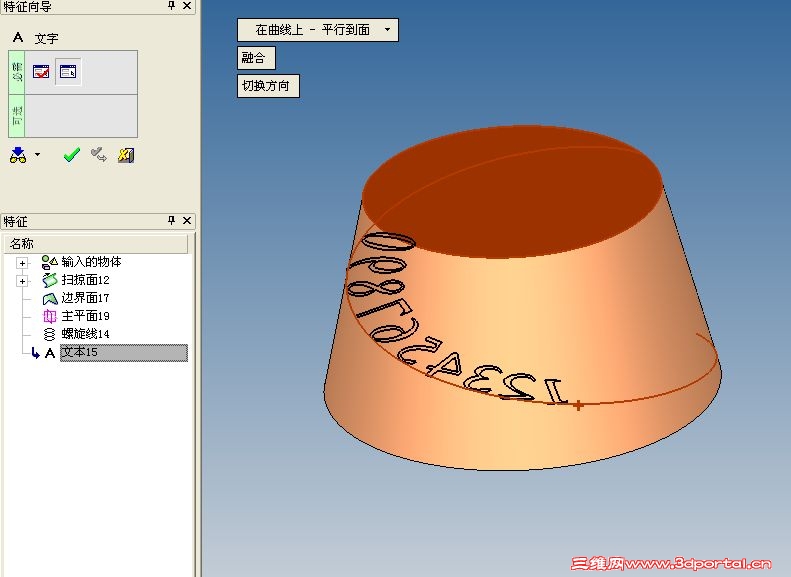Click the green required-inputs side tab

coord(17,72)
